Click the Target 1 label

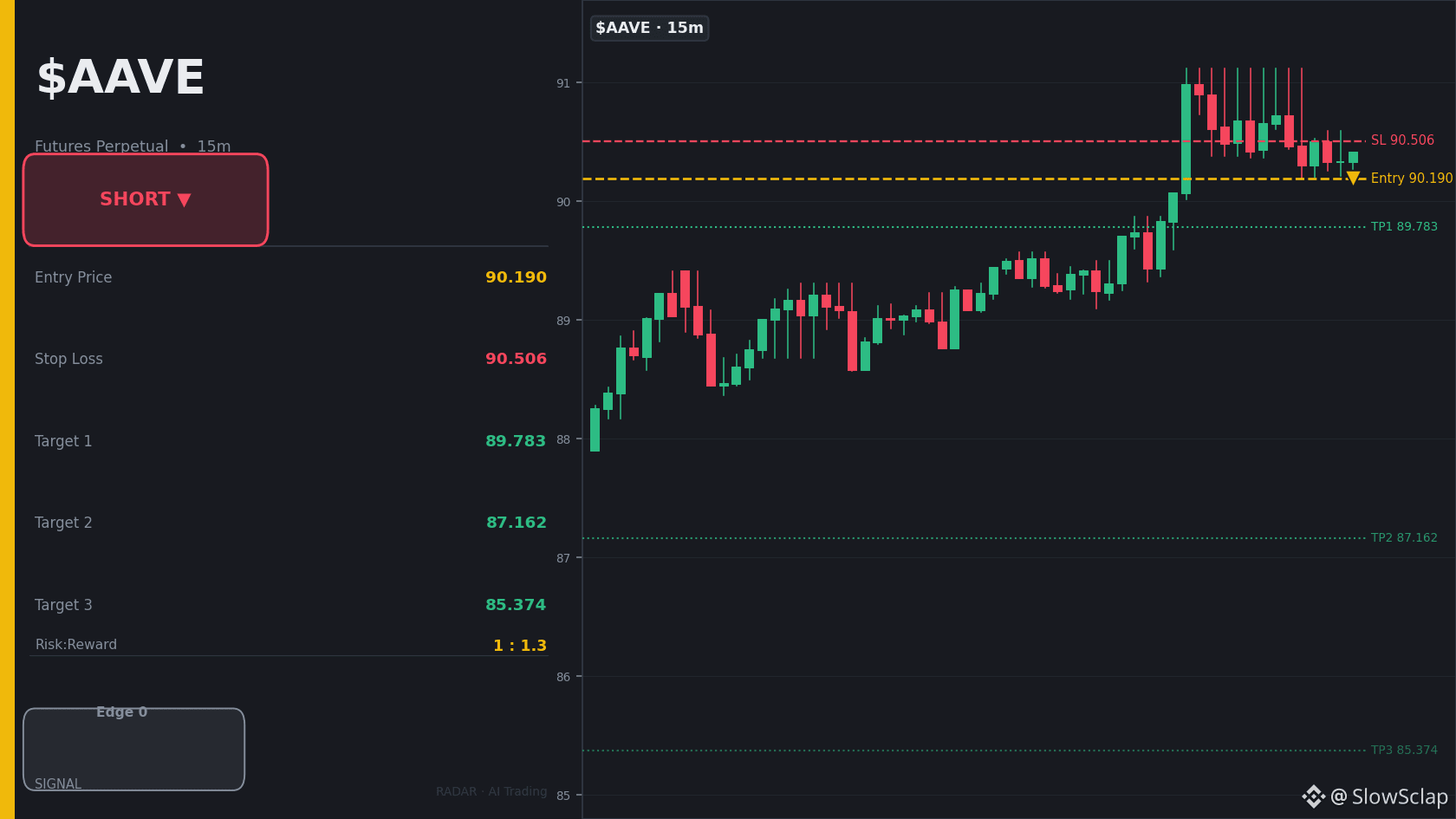coord(63,441)
